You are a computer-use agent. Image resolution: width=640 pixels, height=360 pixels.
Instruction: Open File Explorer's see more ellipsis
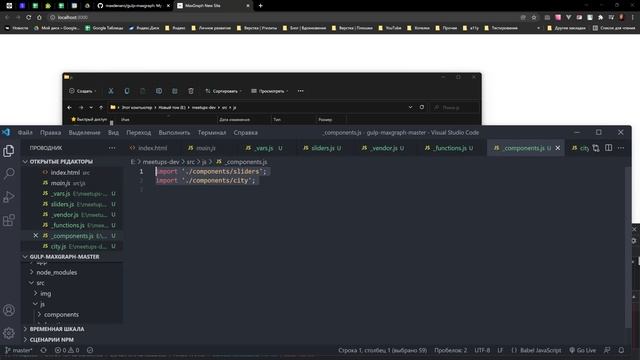coord(300,91)
